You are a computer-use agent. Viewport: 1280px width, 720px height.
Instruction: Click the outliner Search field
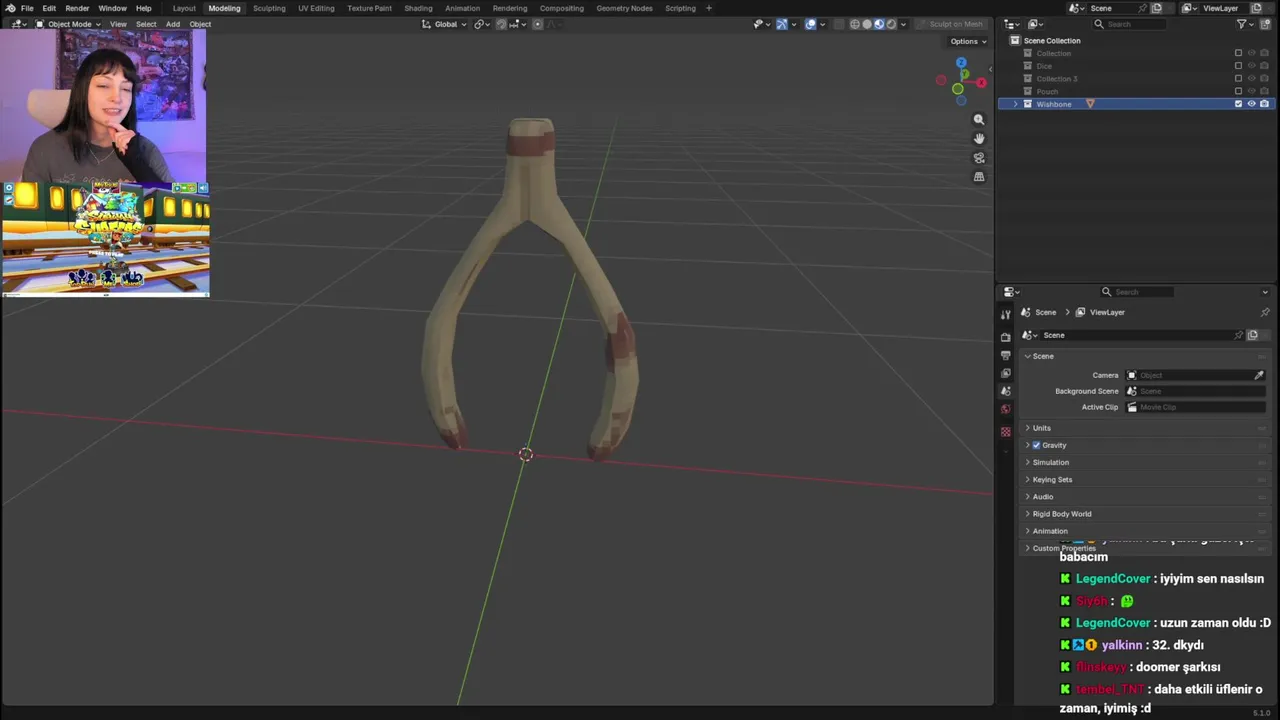pos(1130,24)
